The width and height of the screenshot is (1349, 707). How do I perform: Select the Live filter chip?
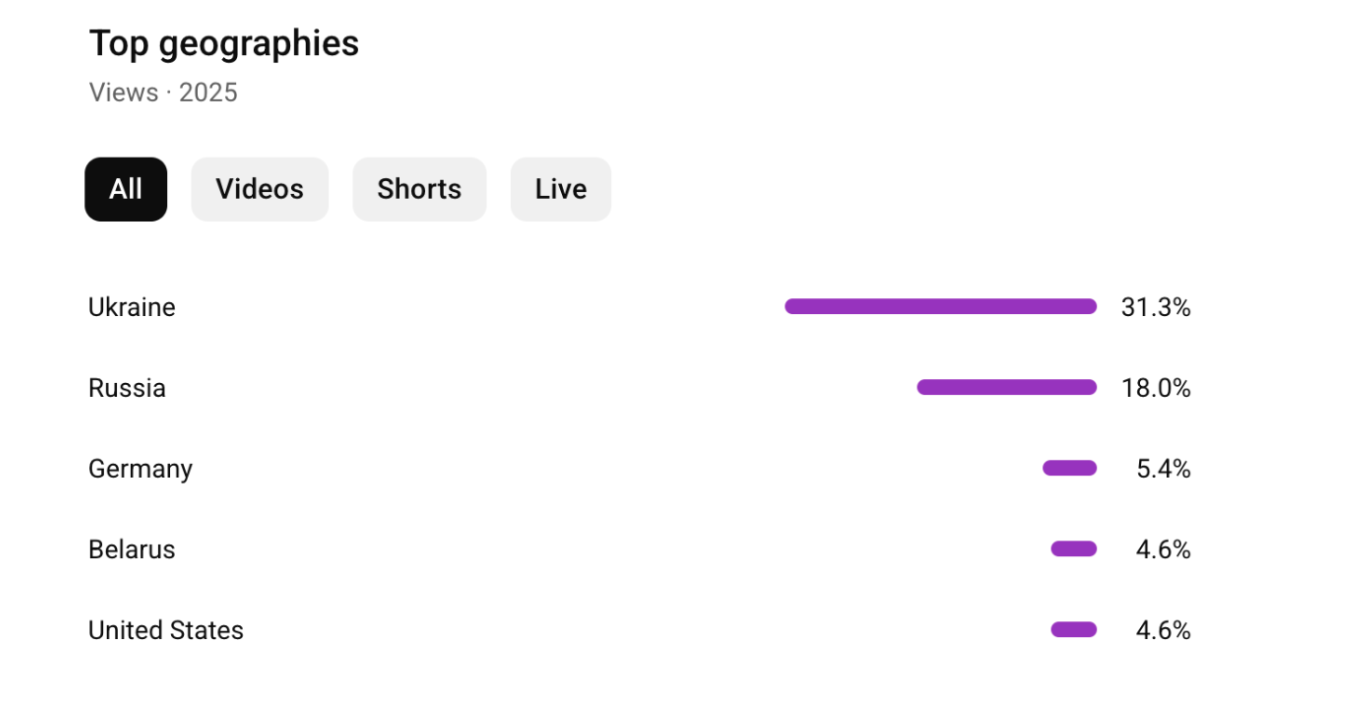(560, 189)
